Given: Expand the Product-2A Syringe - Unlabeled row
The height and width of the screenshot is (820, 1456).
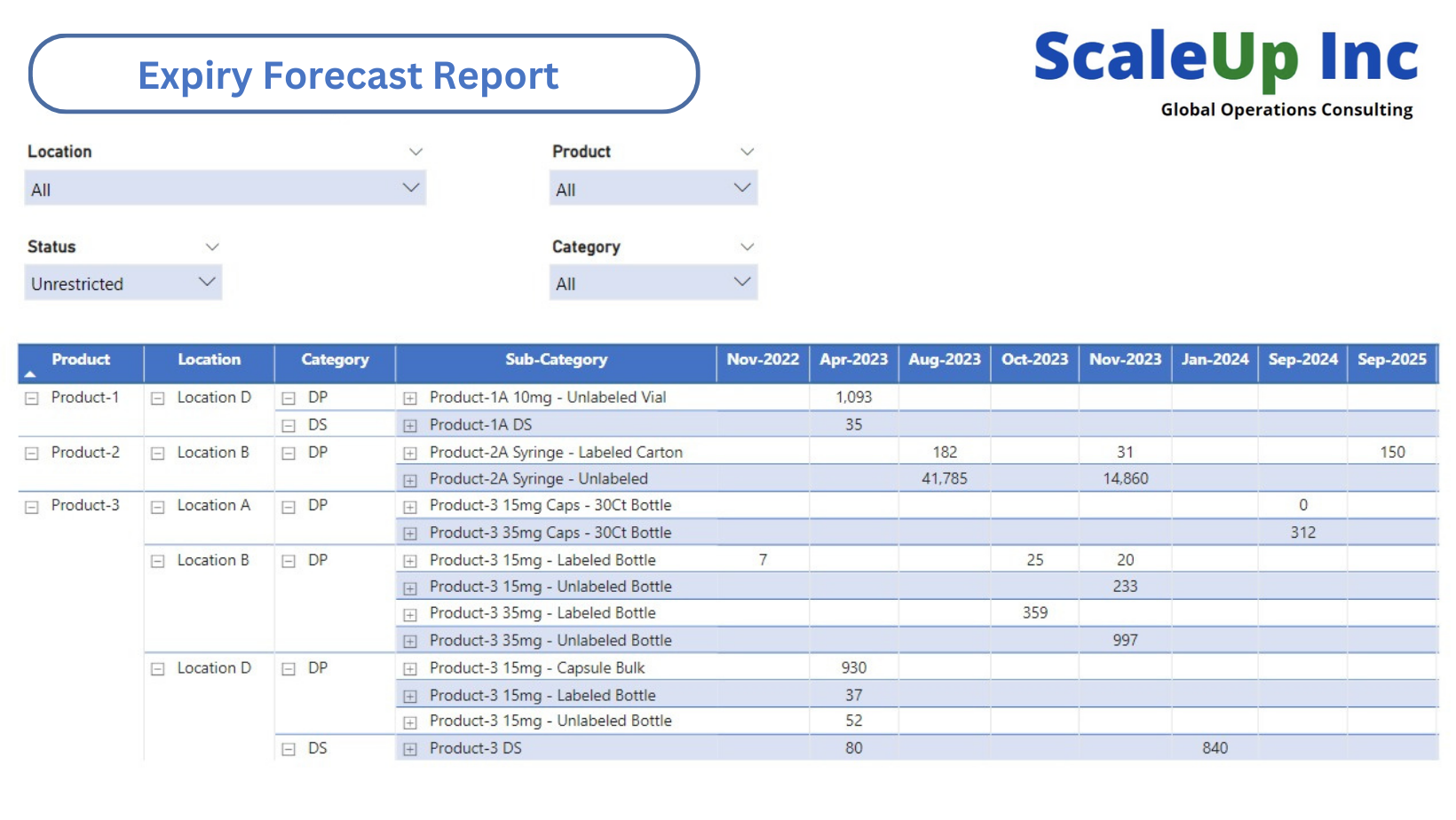Looking at the screenshot, I should (x=410, y=478).
